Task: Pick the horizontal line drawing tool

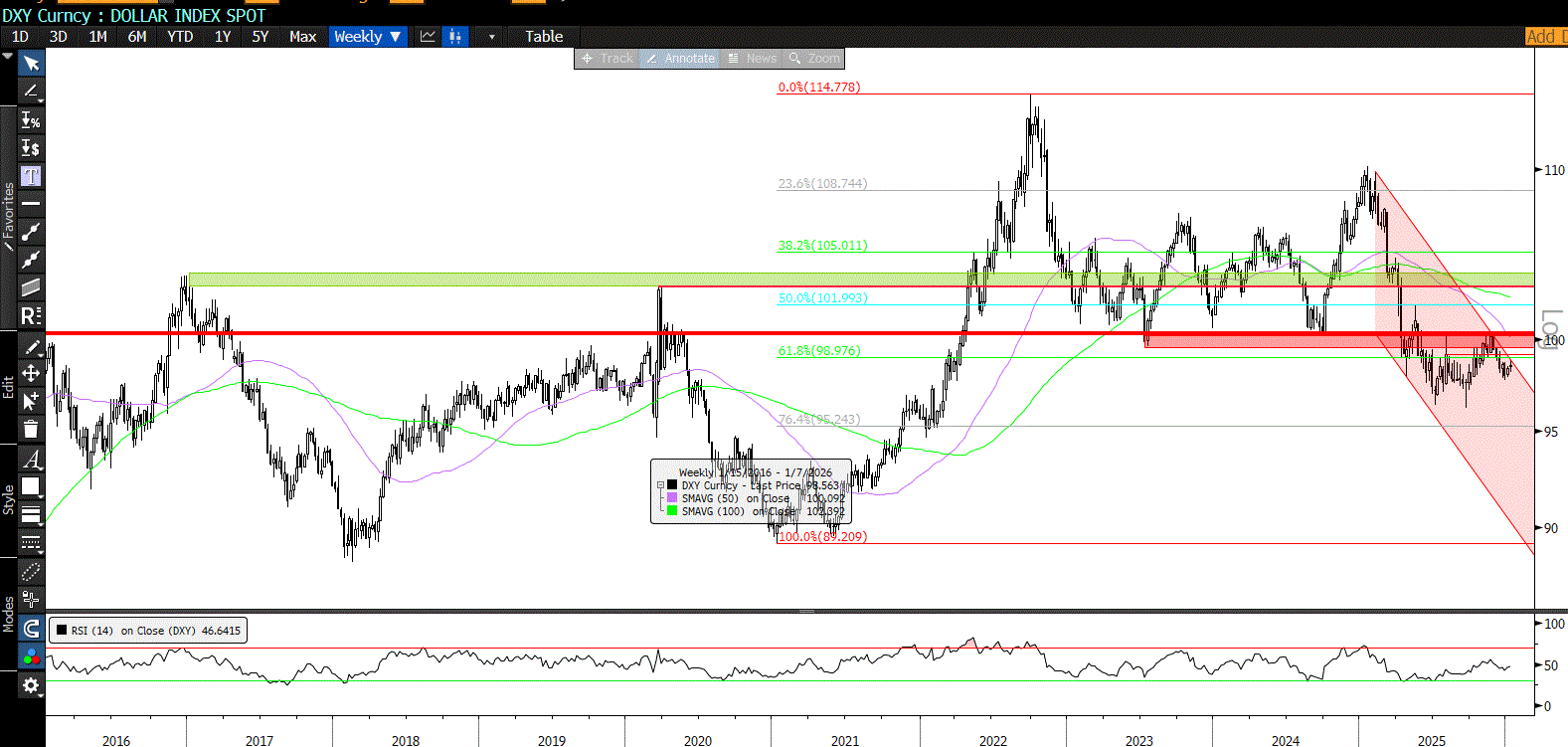Action: click(31, 204)
